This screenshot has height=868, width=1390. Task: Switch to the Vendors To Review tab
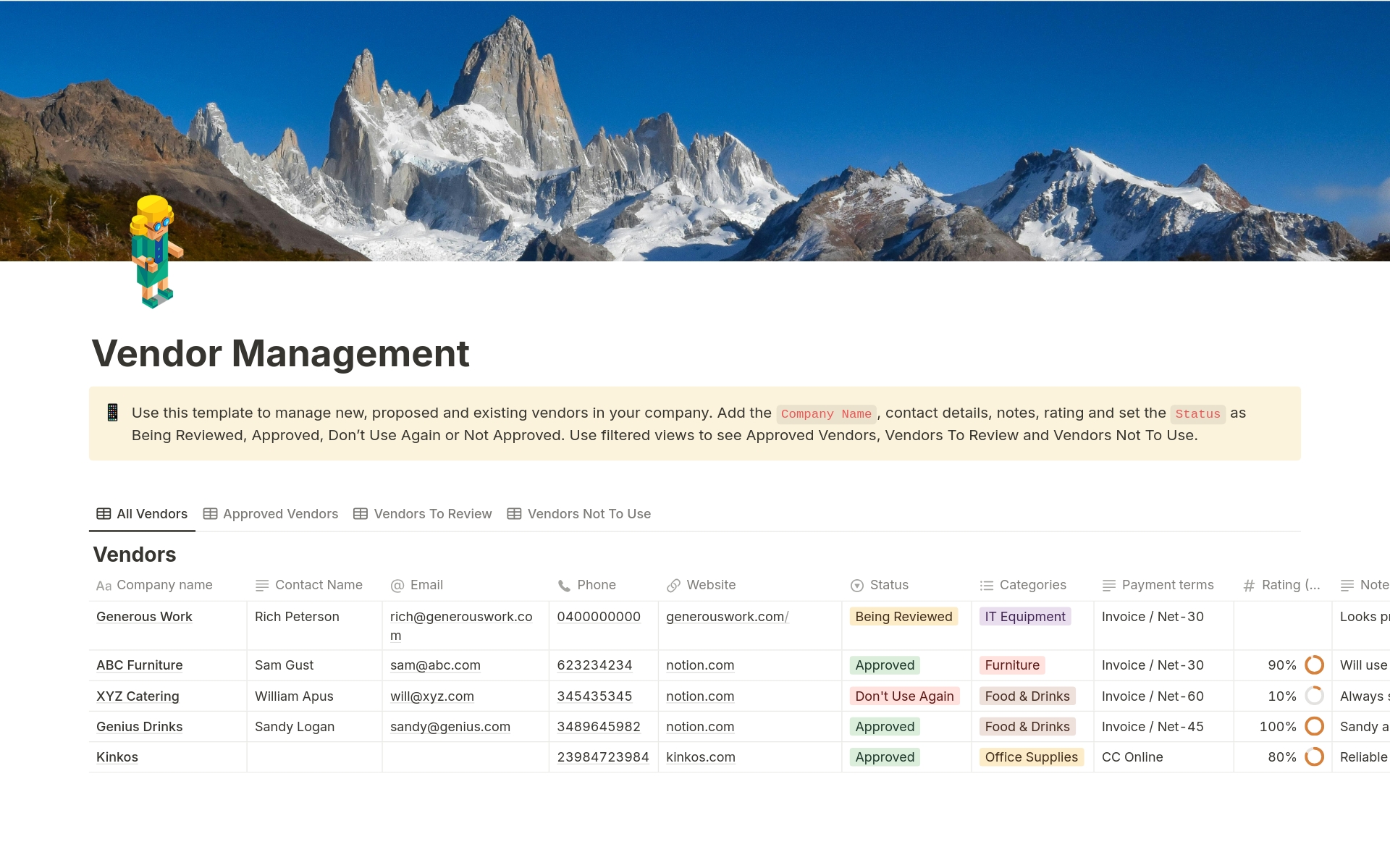pyautogui.click(x=432, y=513)
